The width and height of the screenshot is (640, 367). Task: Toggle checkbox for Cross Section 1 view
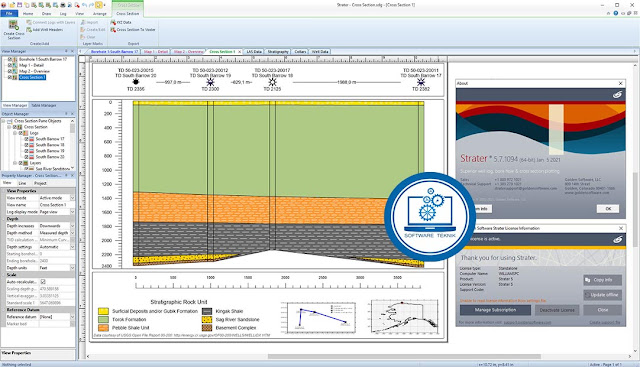coord(10,77)
